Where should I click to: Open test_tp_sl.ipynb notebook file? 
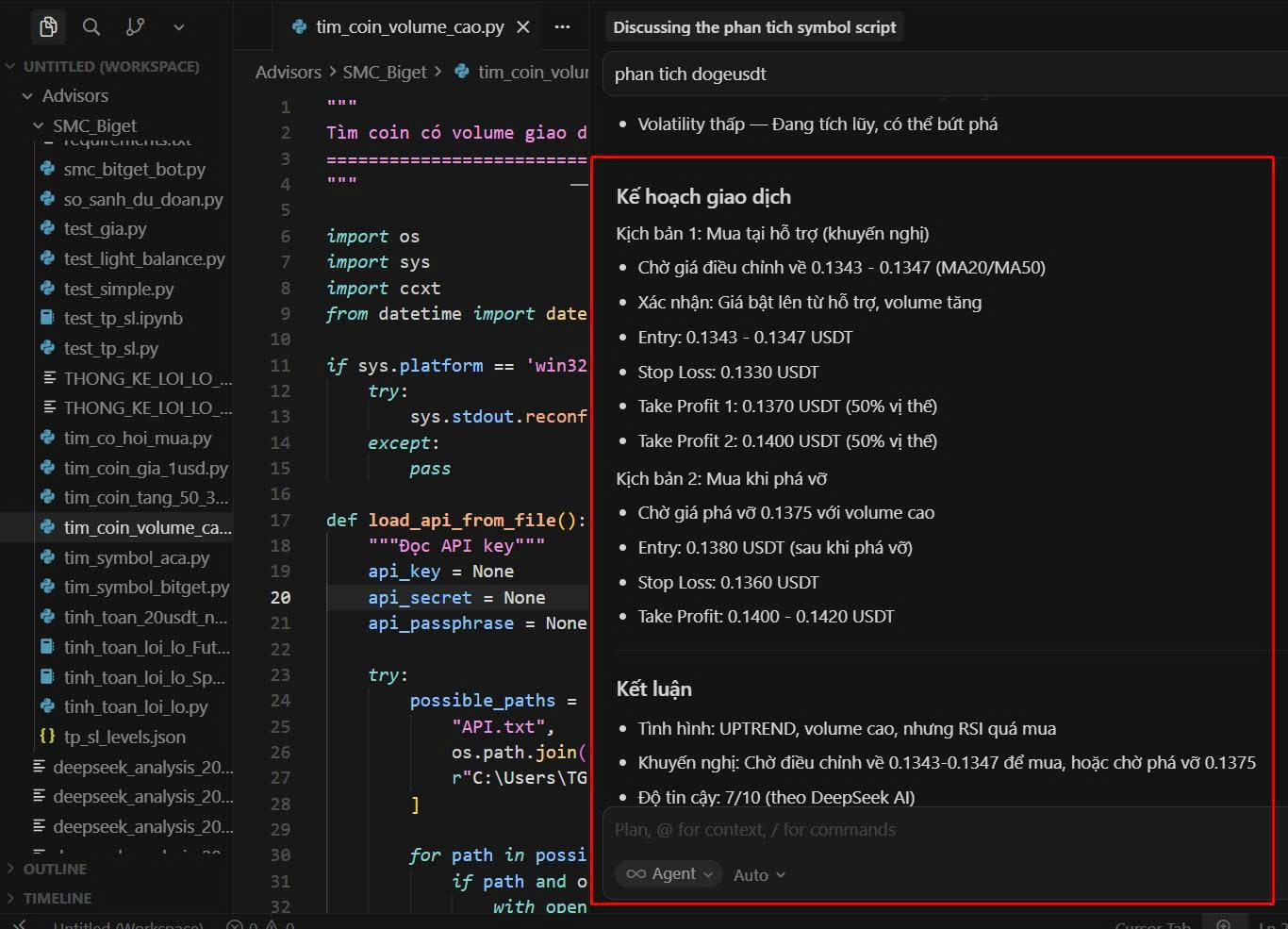[123, 319]
